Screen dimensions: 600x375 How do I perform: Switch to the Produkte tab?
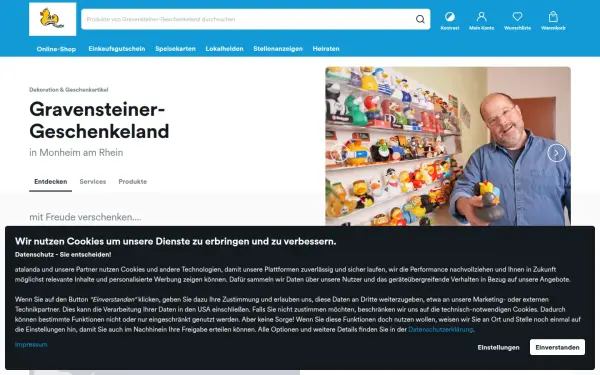click(132, 182)
